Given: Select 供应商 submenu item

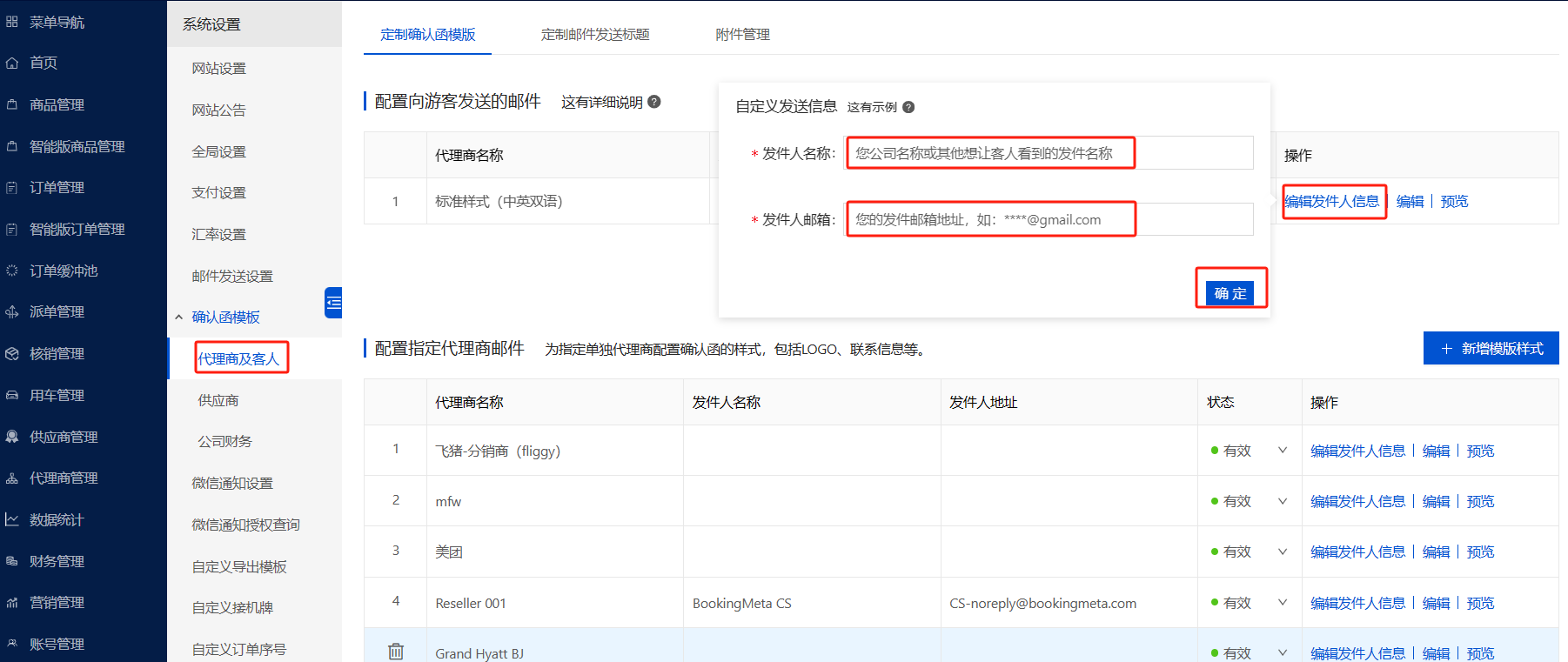Looking at the screenshot, I should point(218,400).
